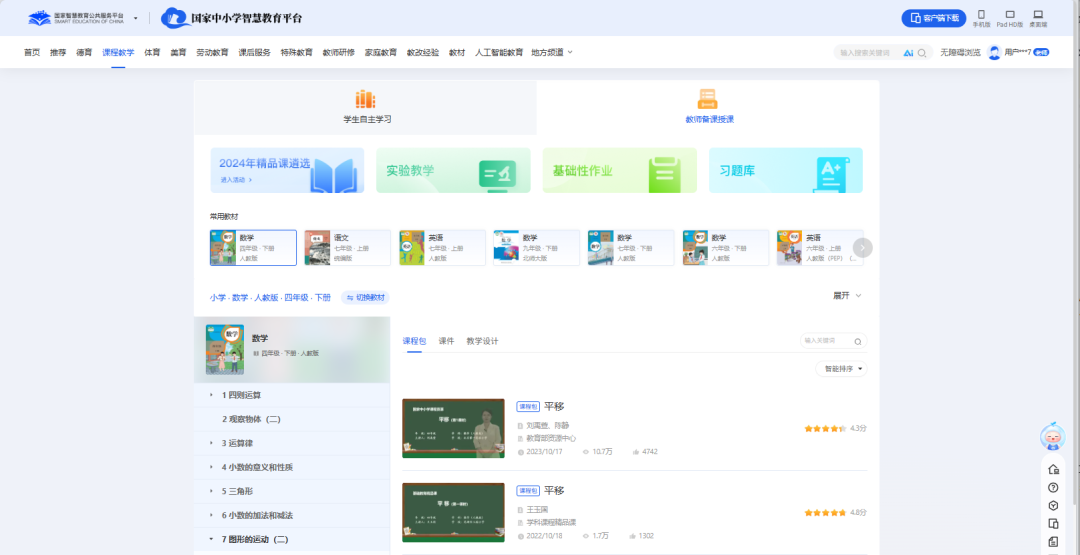Open the 人工智能教育 navigation item
1080x555 pixels.
[x=499, y=52]
